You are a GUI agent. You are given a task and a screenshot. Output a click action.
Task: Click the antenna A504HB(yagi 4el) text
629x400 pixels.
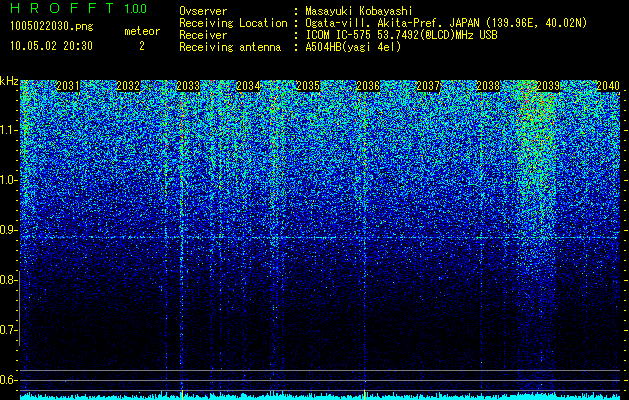(x=353, y=47)
